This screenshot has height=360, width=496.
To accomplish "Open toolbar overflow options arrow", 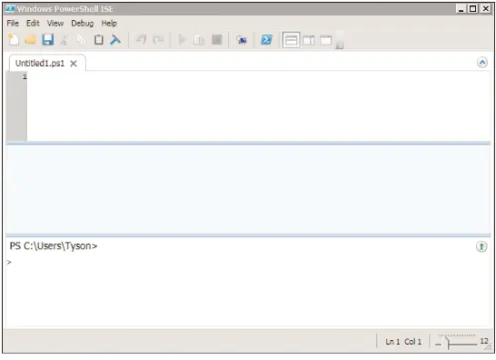I will click(339, 46).
